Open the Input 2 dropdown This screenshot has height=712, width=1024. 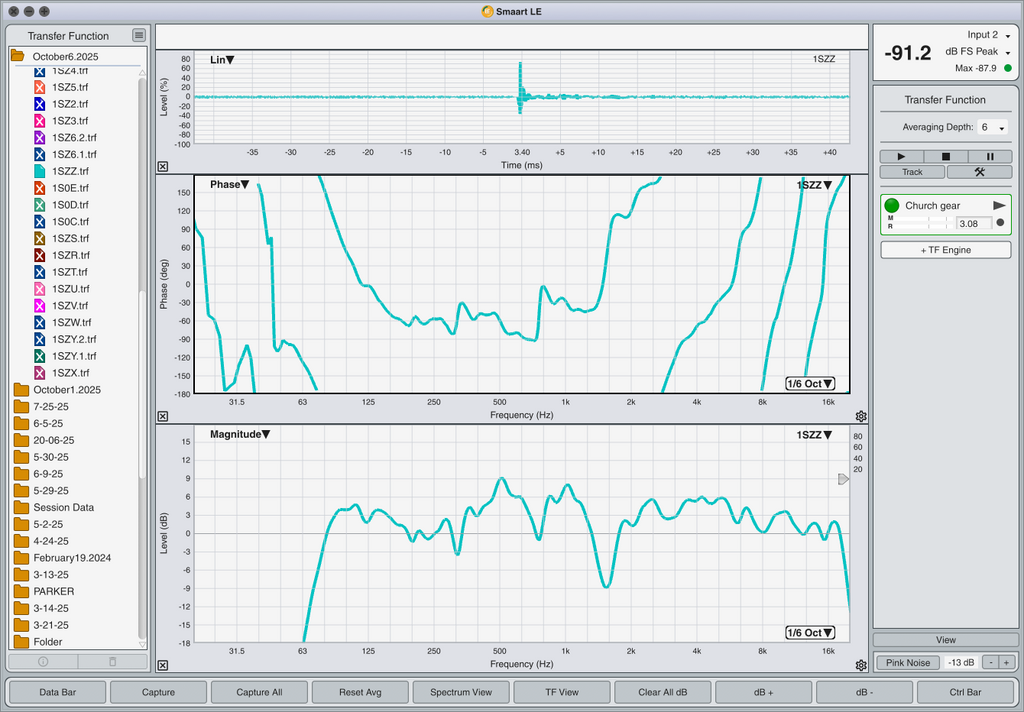988,35
